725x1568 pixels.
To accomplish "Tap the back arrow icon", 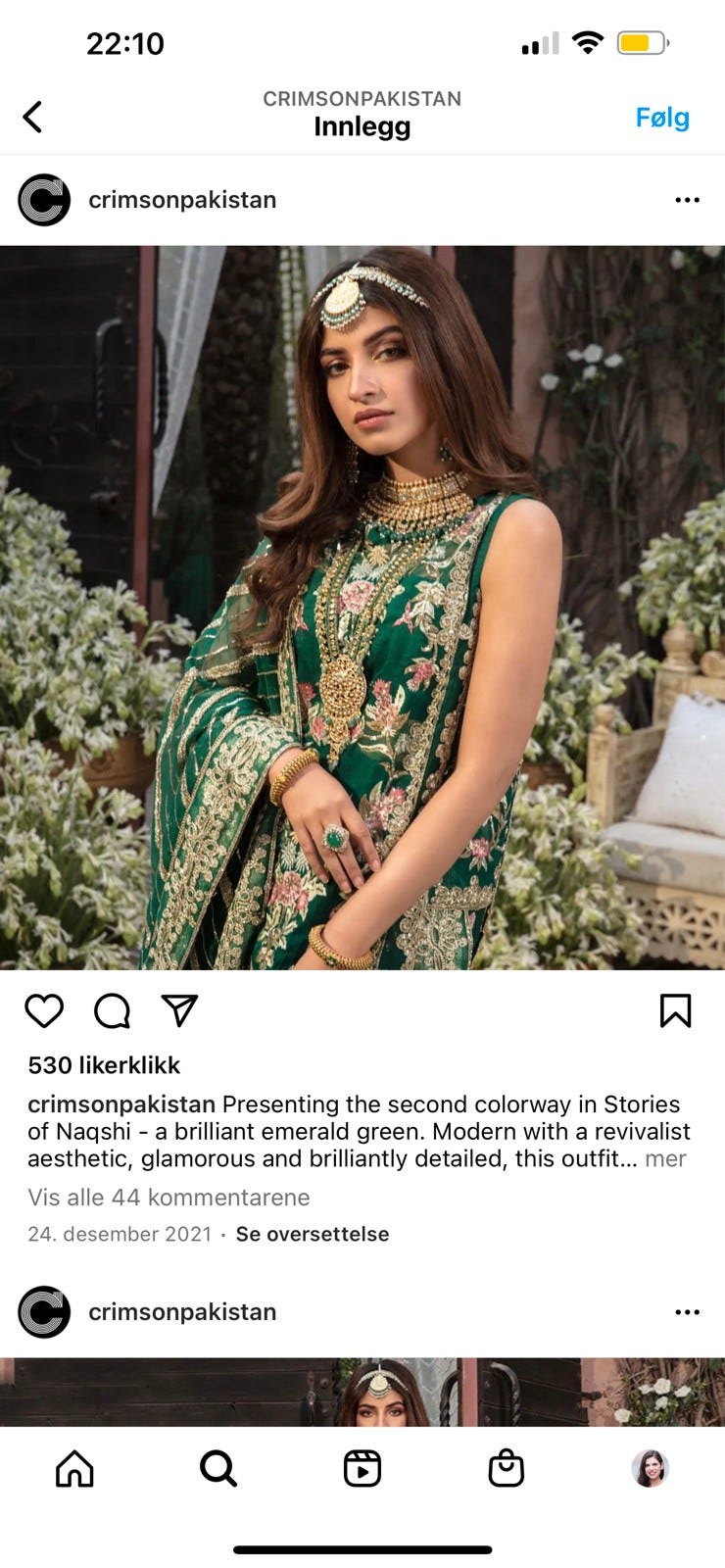I will 32,117.
